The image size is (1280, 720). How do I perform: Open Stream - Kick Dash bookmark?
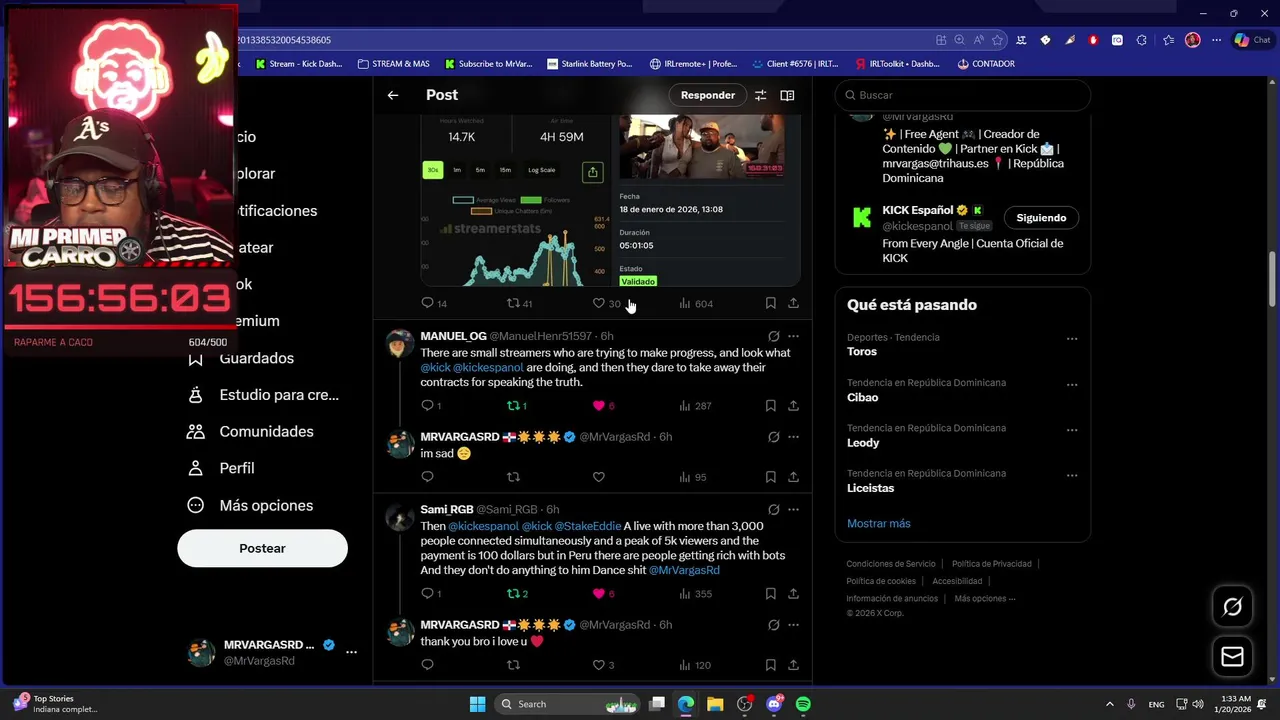click(299, 64)
